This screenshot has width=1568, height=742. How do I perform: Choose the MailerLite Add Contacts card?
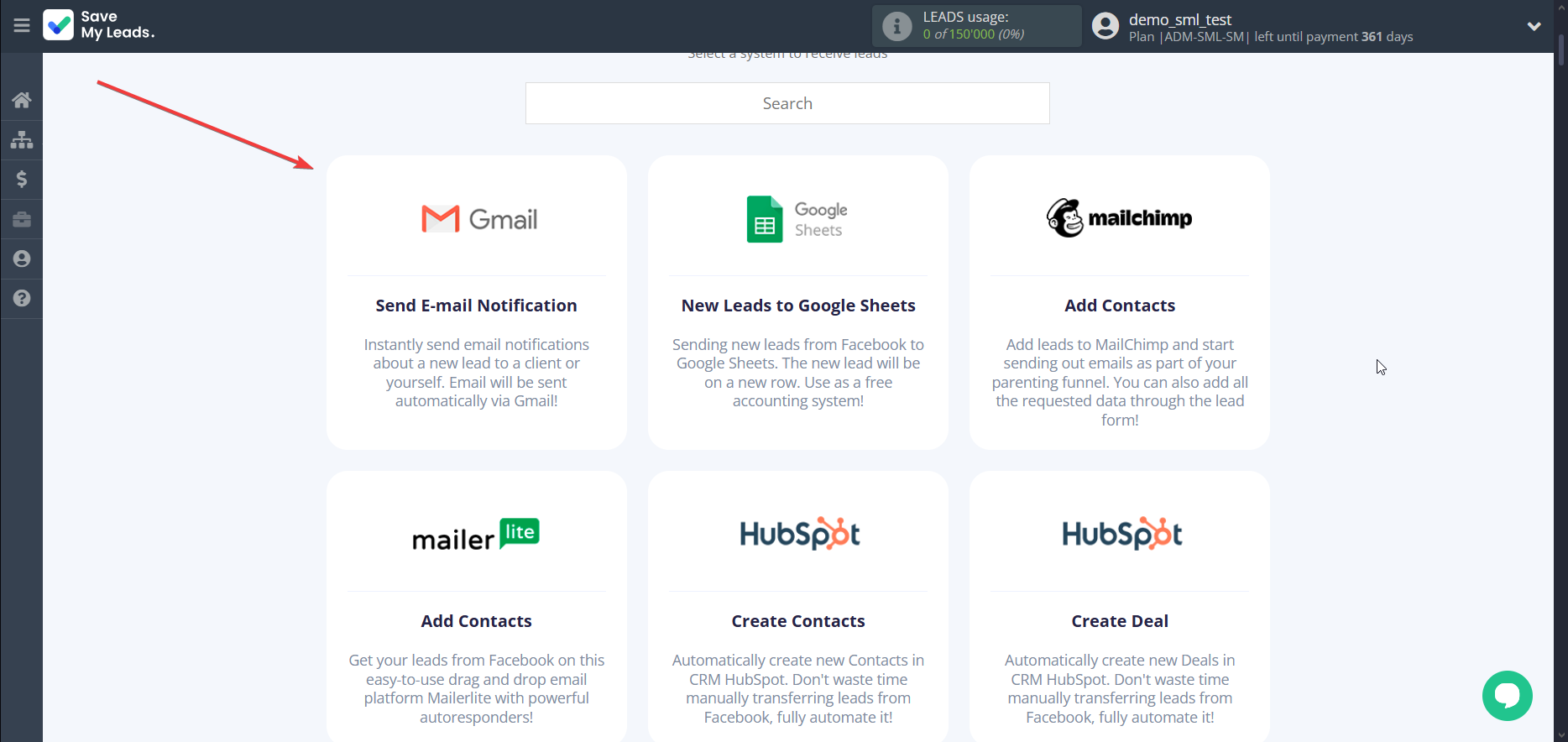[476, 604]
